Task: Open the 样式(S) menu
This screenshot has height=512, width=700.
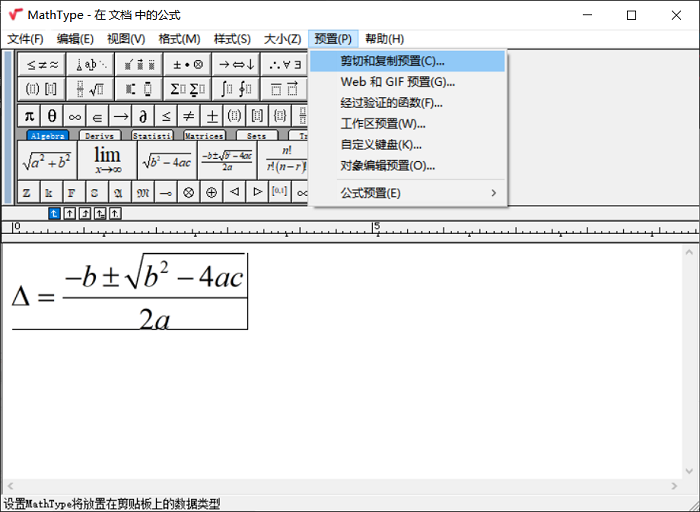Action: coord(232,39)
